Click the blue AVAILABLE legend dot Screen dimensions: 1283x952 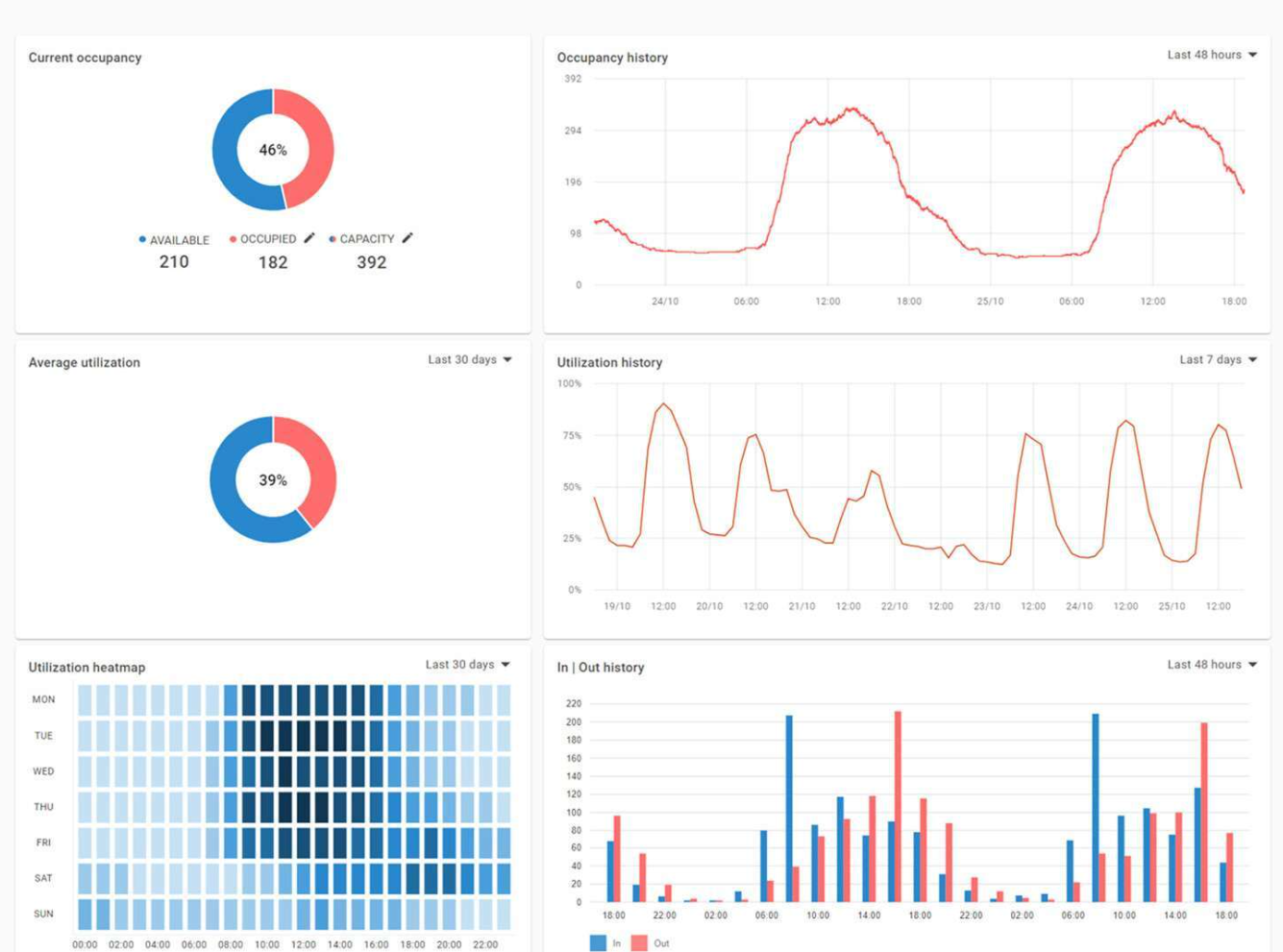[142, 239]
